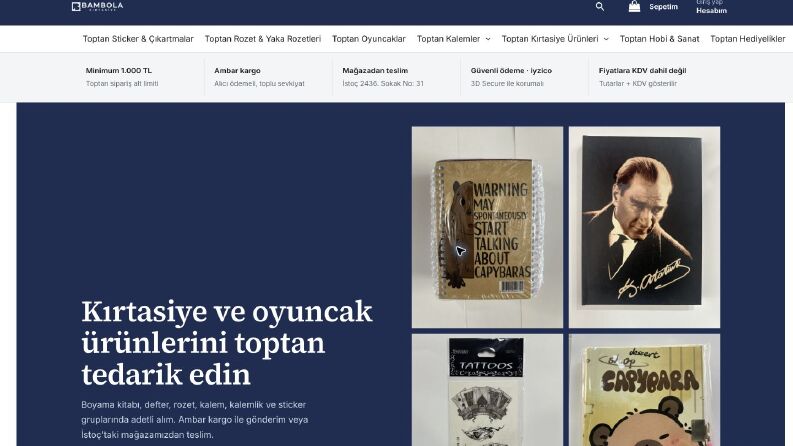Click 'Güvenli ödeme · iyzico' text
Viewport: 793px width, 446px height.
click(x=511, y=71)
